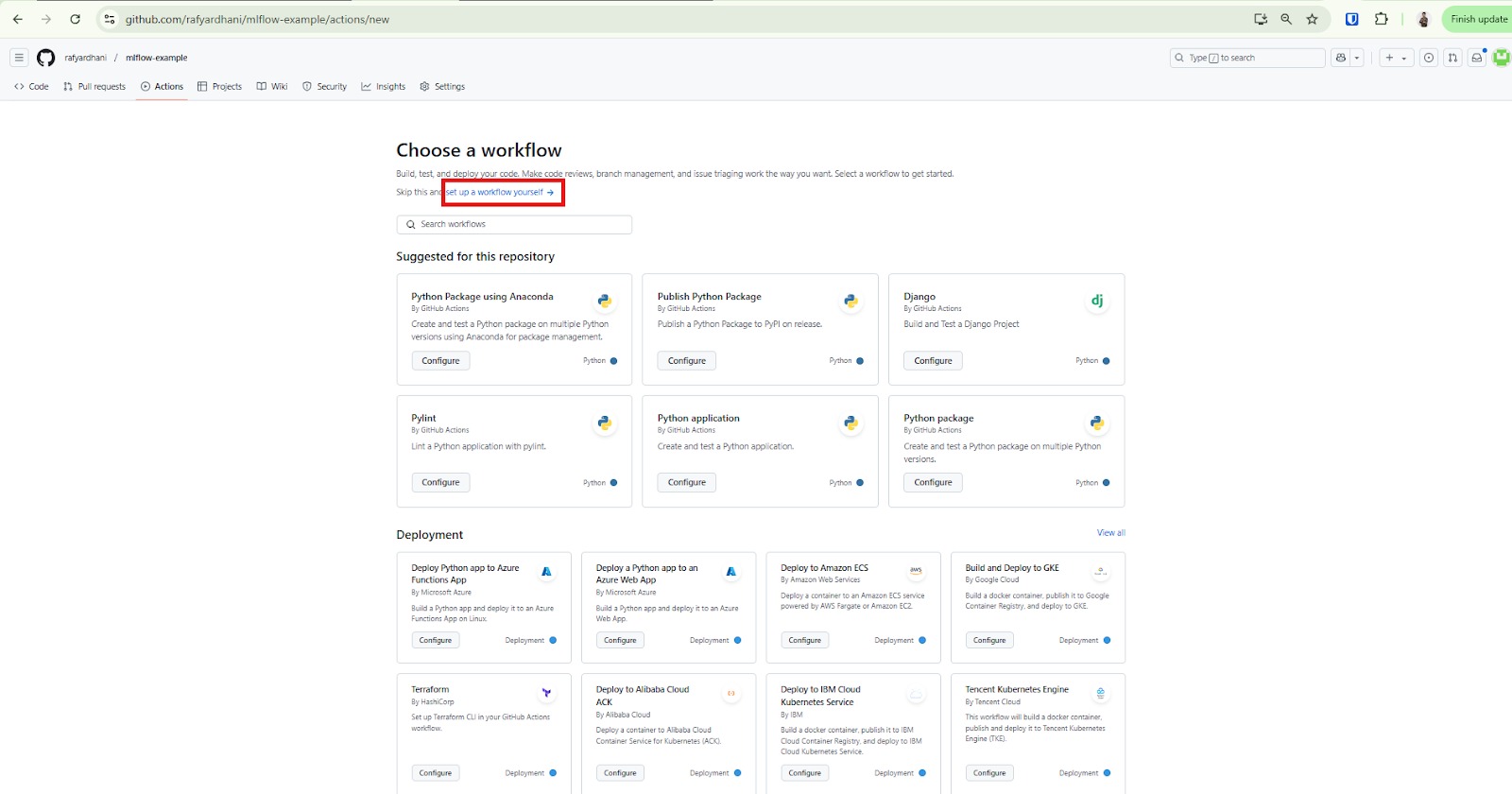Screen dimensions: 1512x794
Task: Open the global pull requests header icon
Action: click(1452, 58)
